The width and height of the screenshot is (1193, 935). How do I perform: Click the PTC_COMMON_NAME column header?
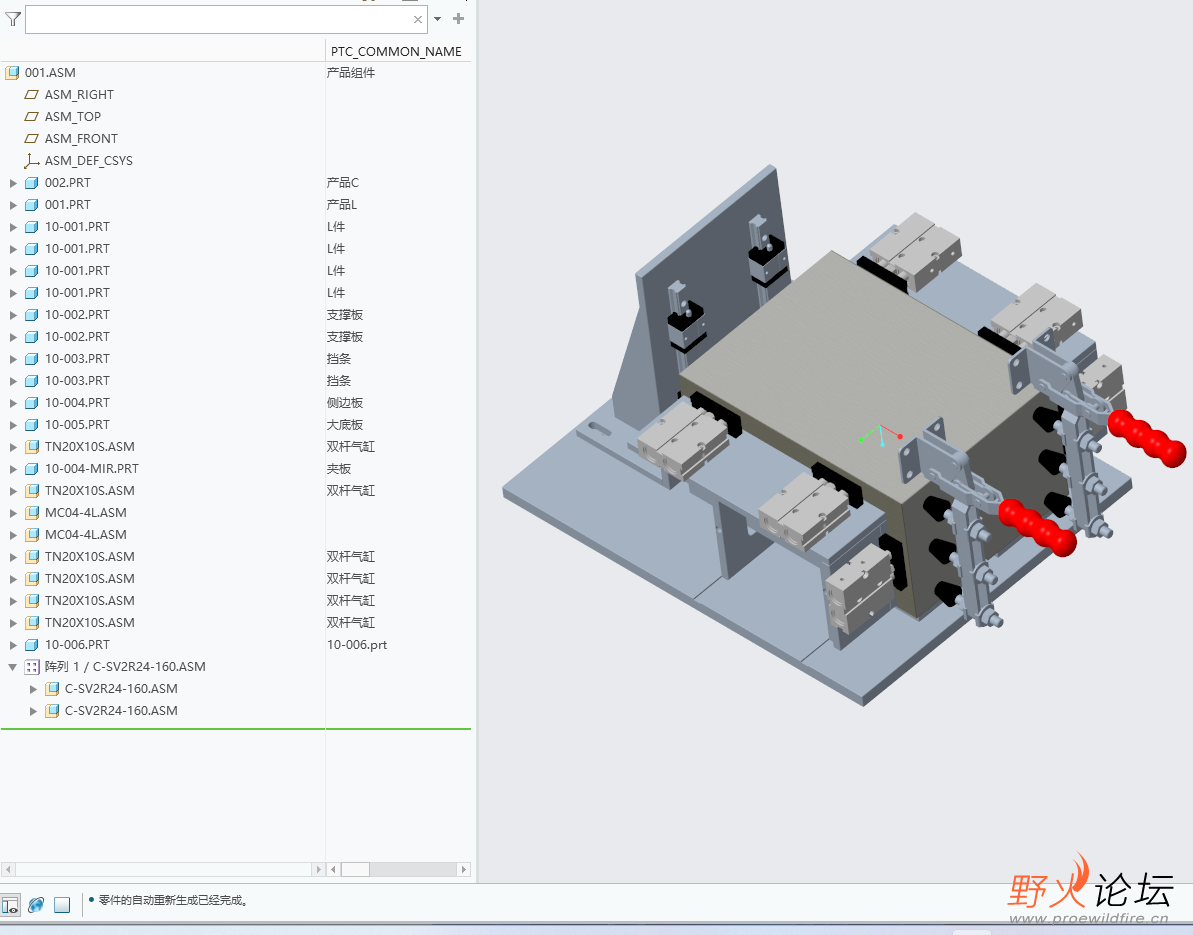tap(397, 51)
